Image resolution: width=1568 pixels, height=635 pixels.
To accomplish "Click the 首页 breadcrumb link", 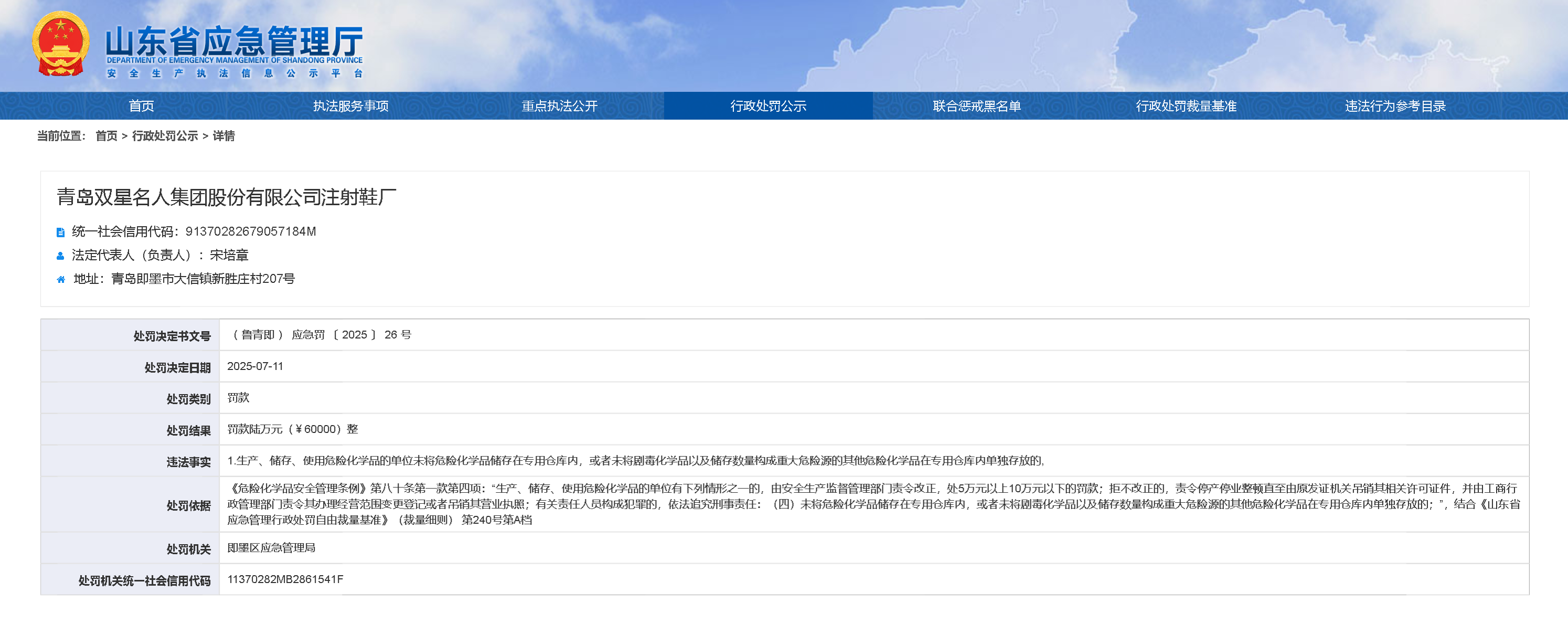I will pyautogui.click(x=106, y=136).
